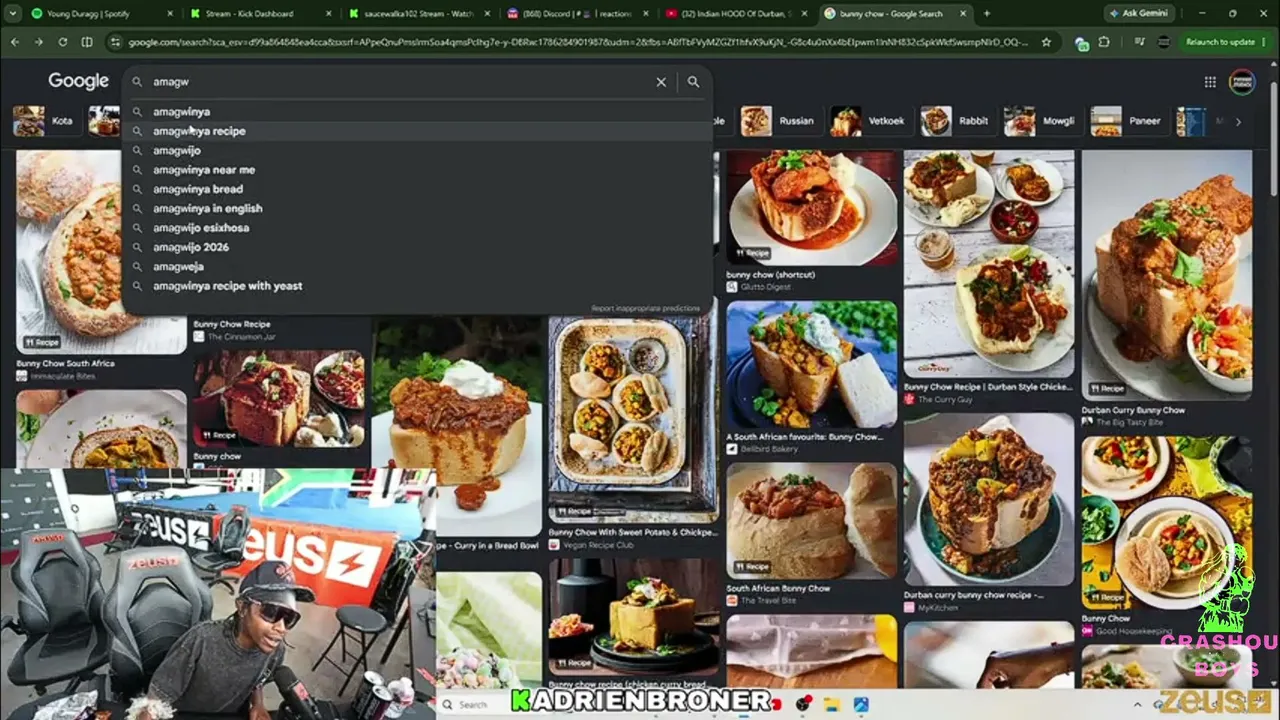Click the 'Glutto Digest' source link

(765, 287)
